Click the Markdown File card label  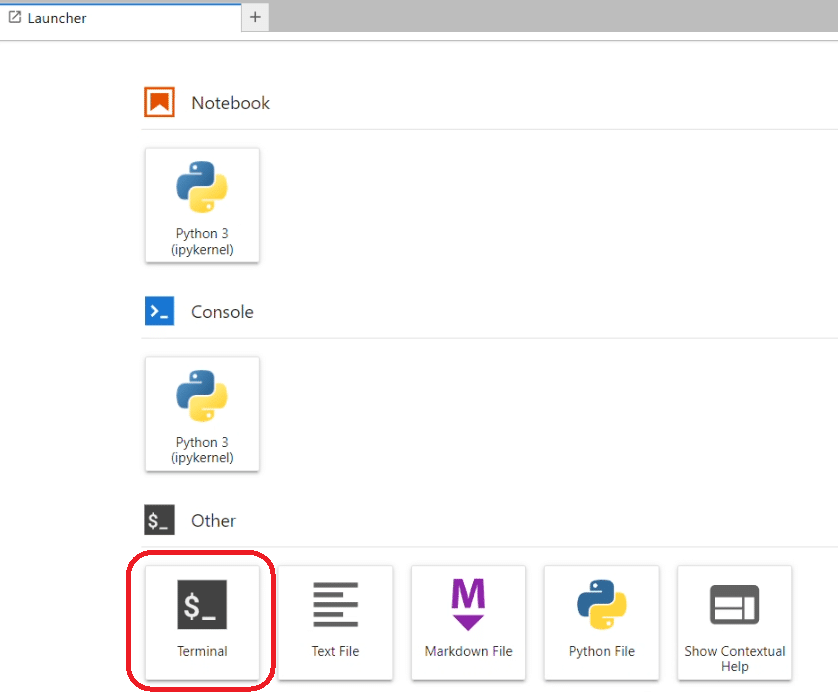468,651
